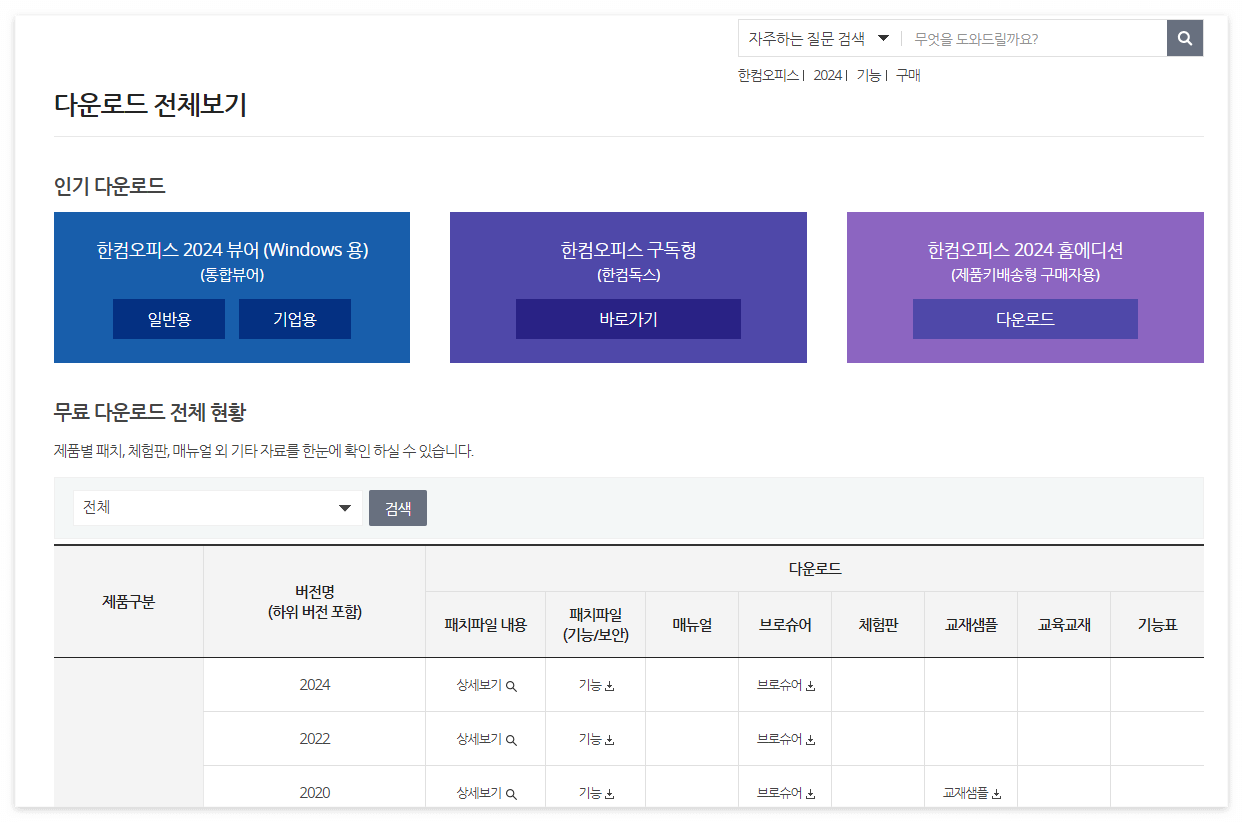Open 상세보기 details for the 2020 version
This screenshot has height=822, width=1243.
pos(485,792)
